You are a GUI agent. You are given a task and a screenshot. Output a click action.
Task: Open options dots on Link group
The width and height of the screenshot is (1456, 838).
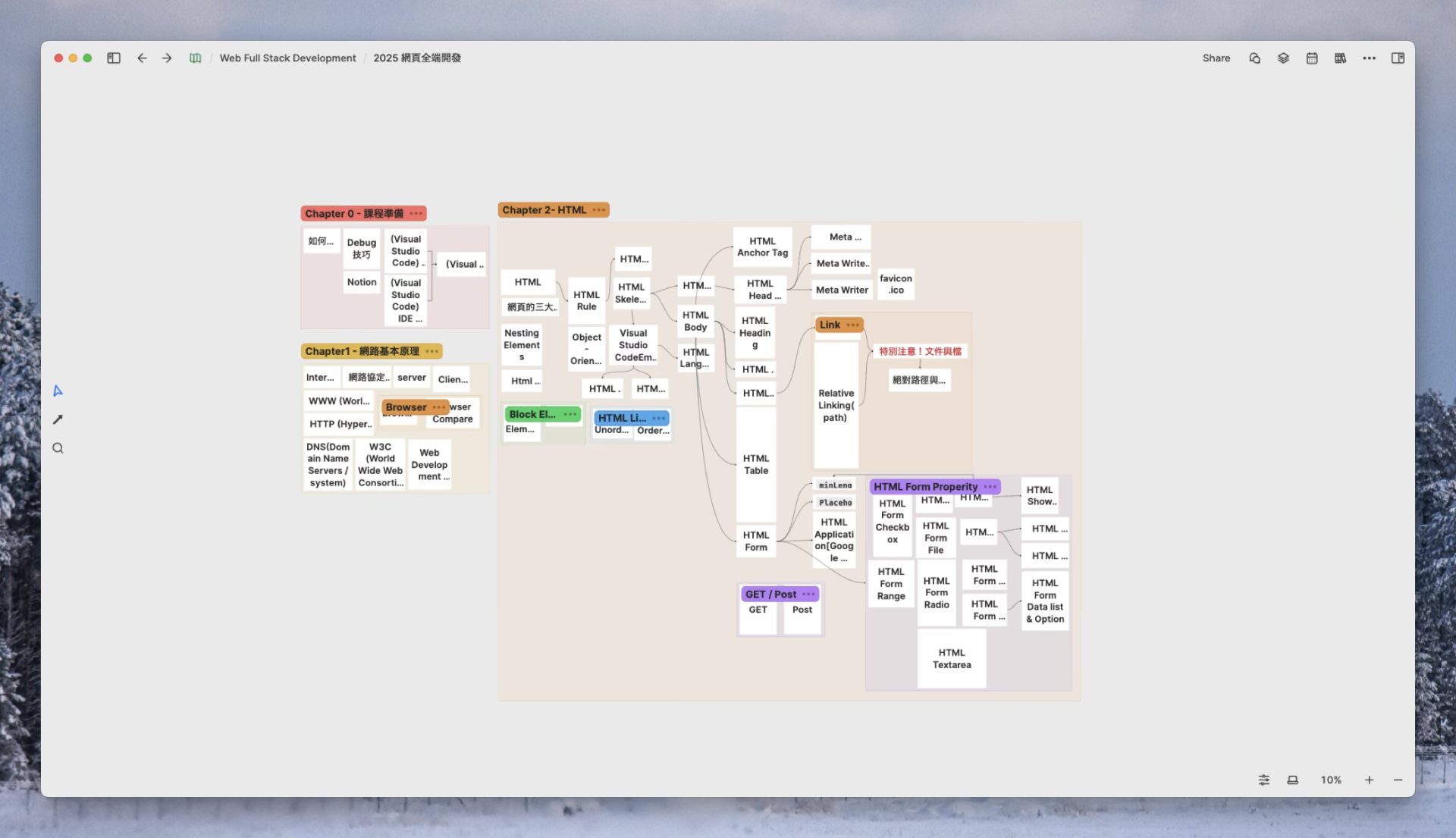(x=853, y=325)
